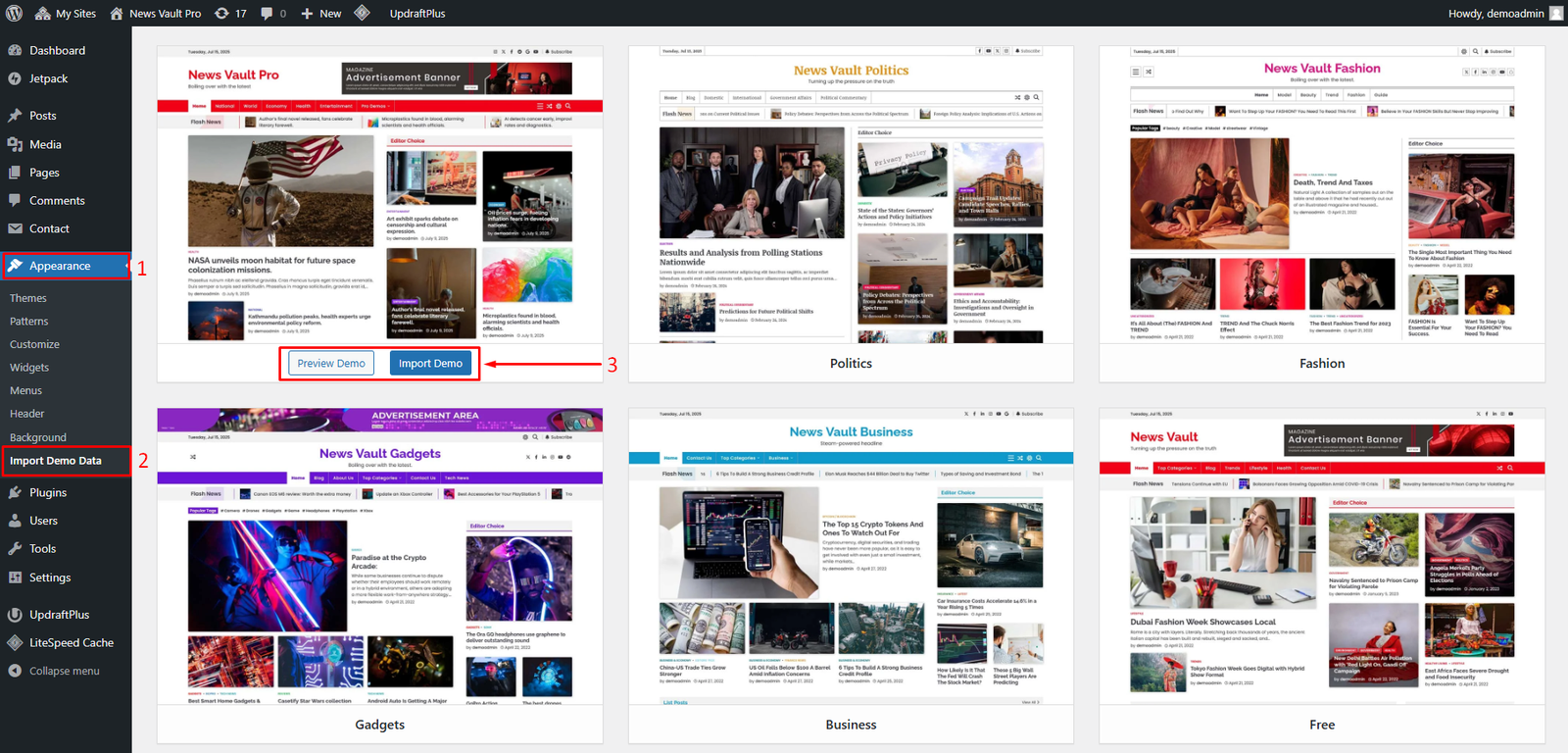The image size is (1568, 753).
Task: Click the demoadmin avatar image
Action: point(1555,13)
